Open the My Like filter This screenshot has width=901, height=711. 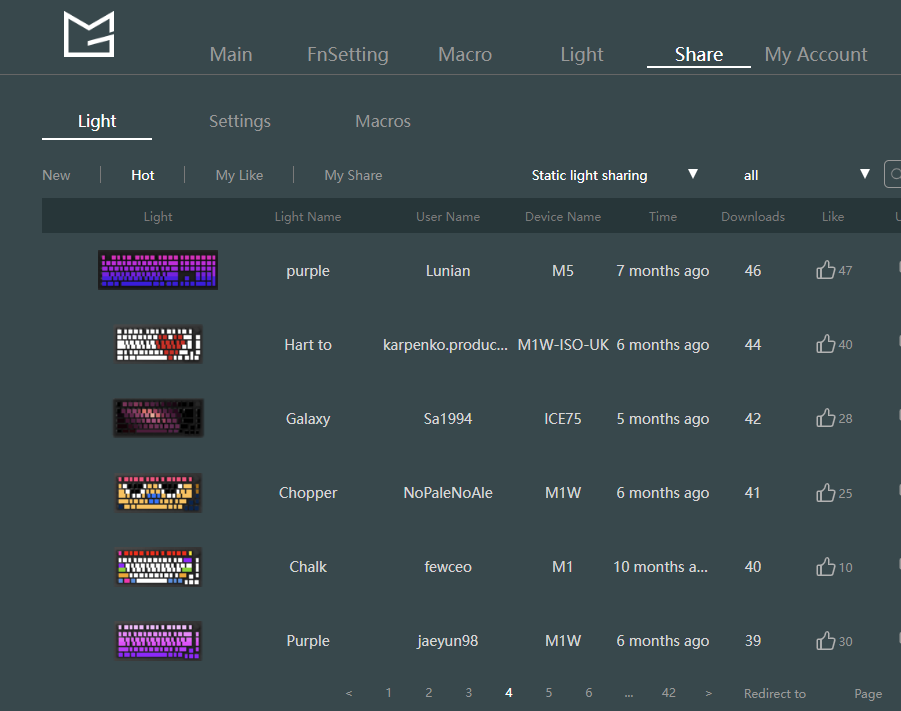tap(239, 175)
